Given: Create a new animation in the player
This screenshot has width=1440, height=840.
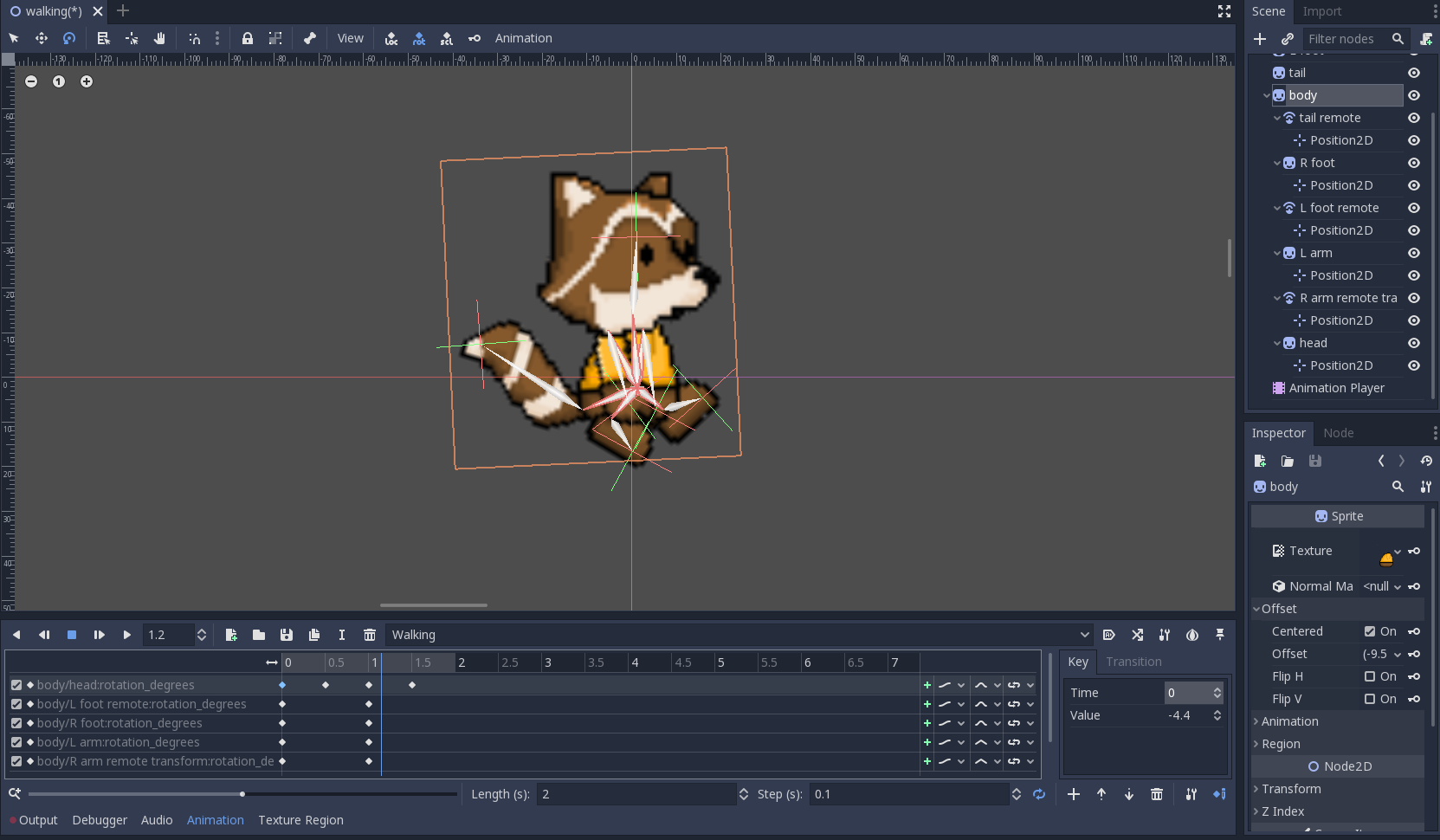Looking at the screenshot, I should (231, 635).
